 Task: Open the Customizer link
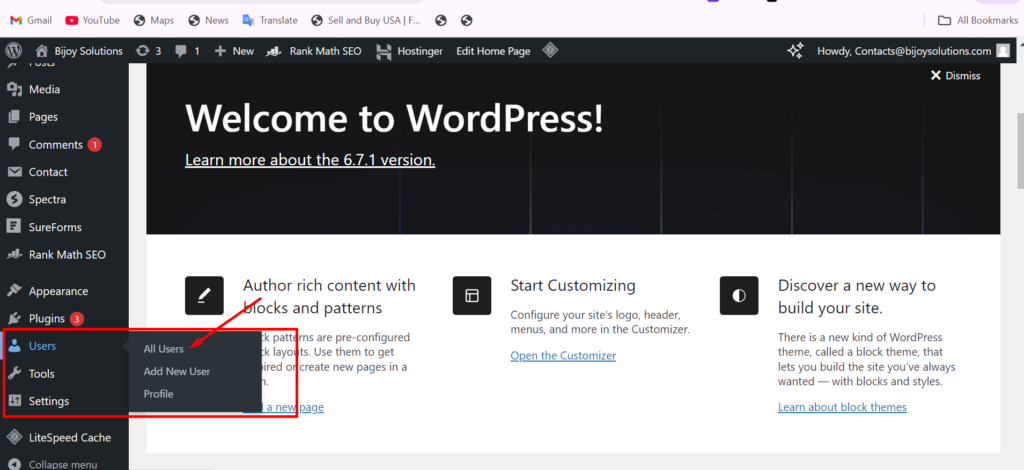pyautogui.click(x=563, y=356)
